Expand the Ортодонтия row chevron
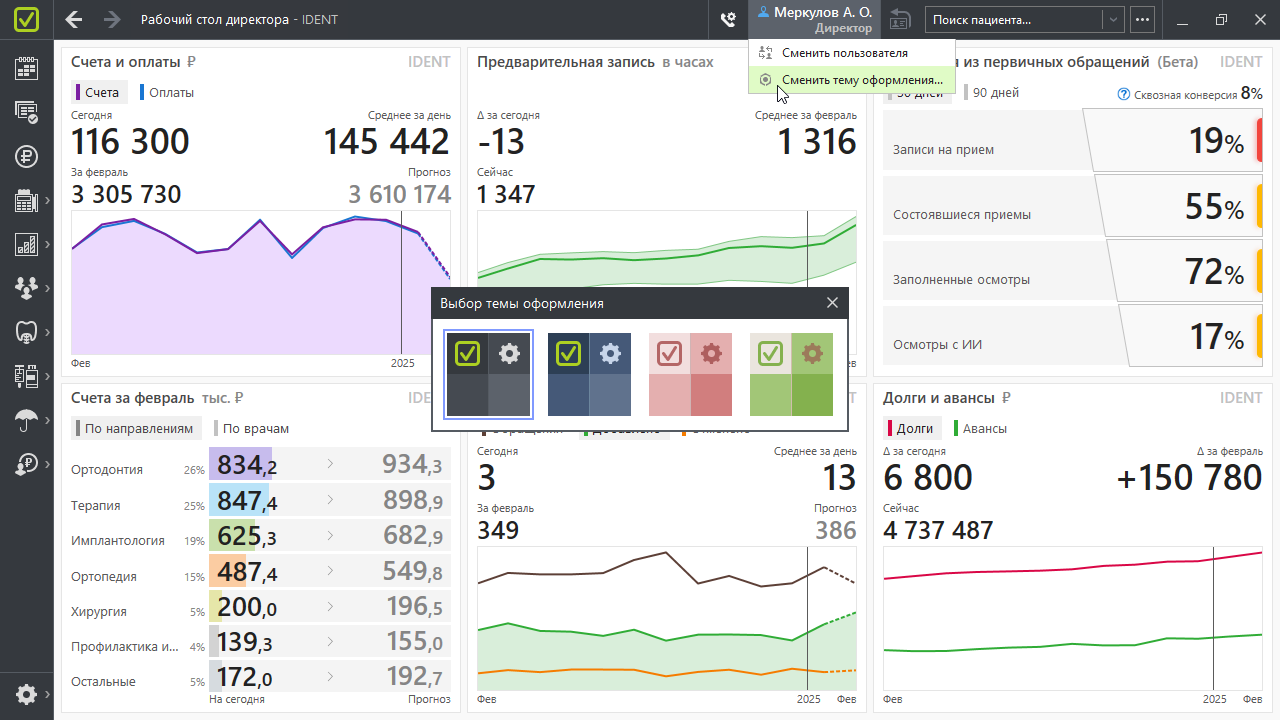1280x720 pixels. pyautogui.click(x=330, y=464)
